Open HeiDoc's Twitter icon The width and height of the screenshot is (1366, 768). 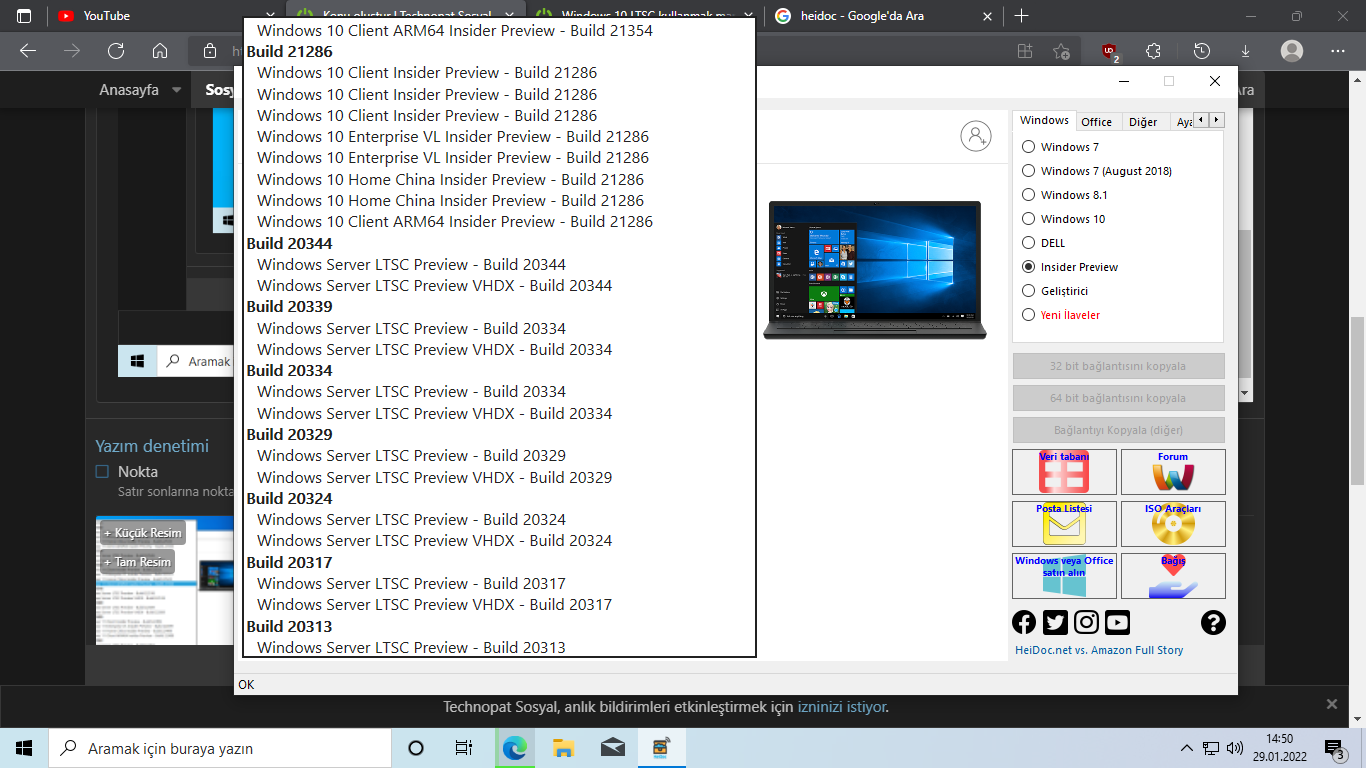click(x=1055, y=623)
